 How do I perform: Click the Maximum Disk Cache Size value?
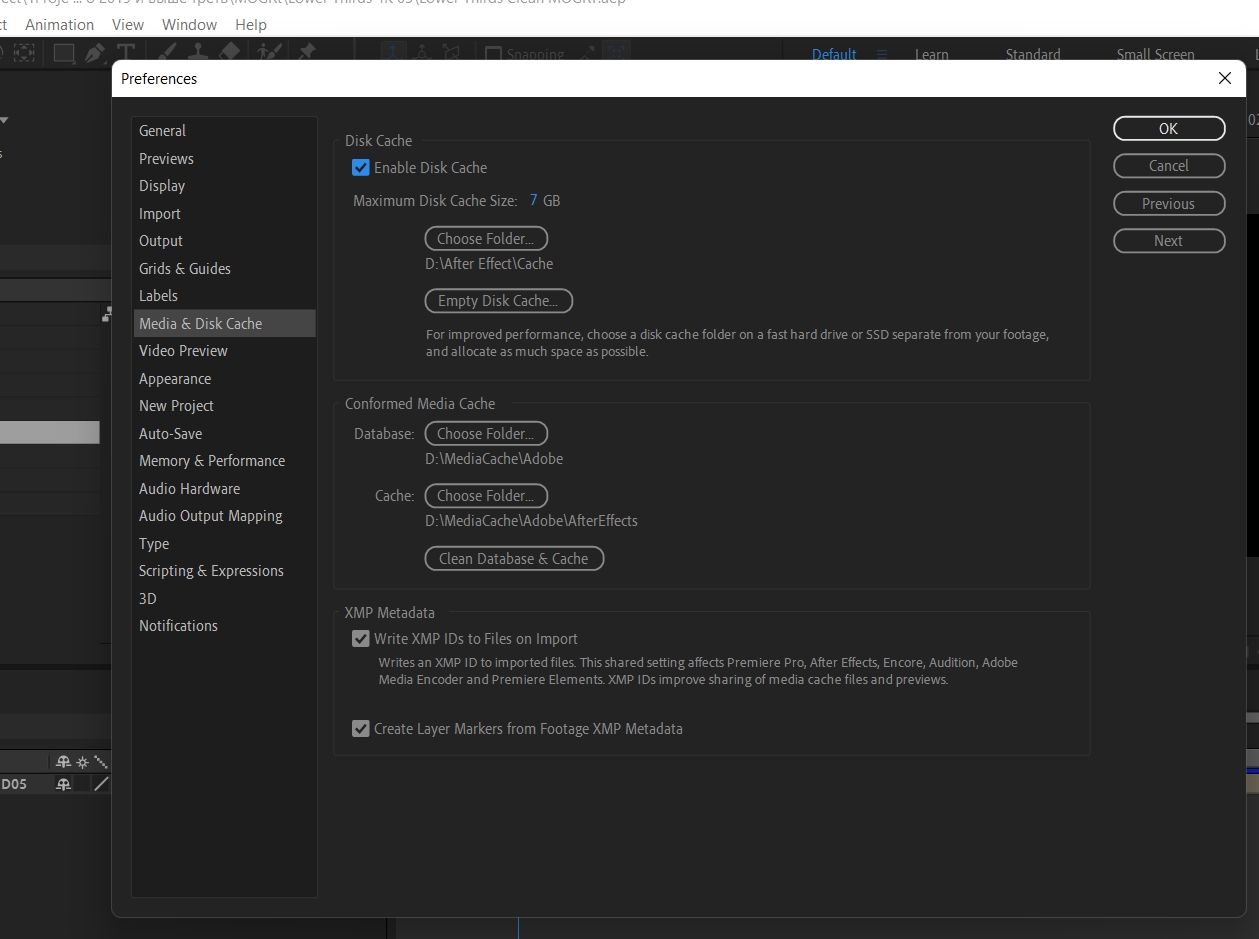[534, 201]
